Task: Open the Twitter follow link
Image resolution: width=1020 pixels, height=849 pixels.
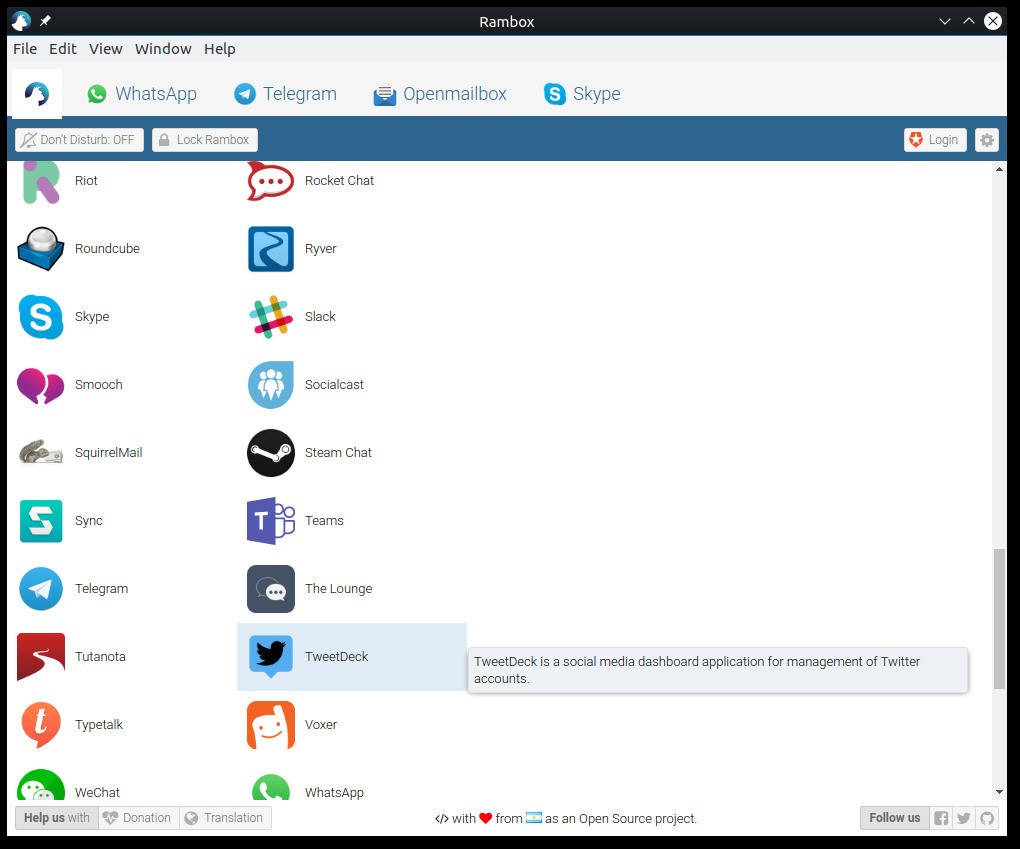Action: click(x=964, y=818)
